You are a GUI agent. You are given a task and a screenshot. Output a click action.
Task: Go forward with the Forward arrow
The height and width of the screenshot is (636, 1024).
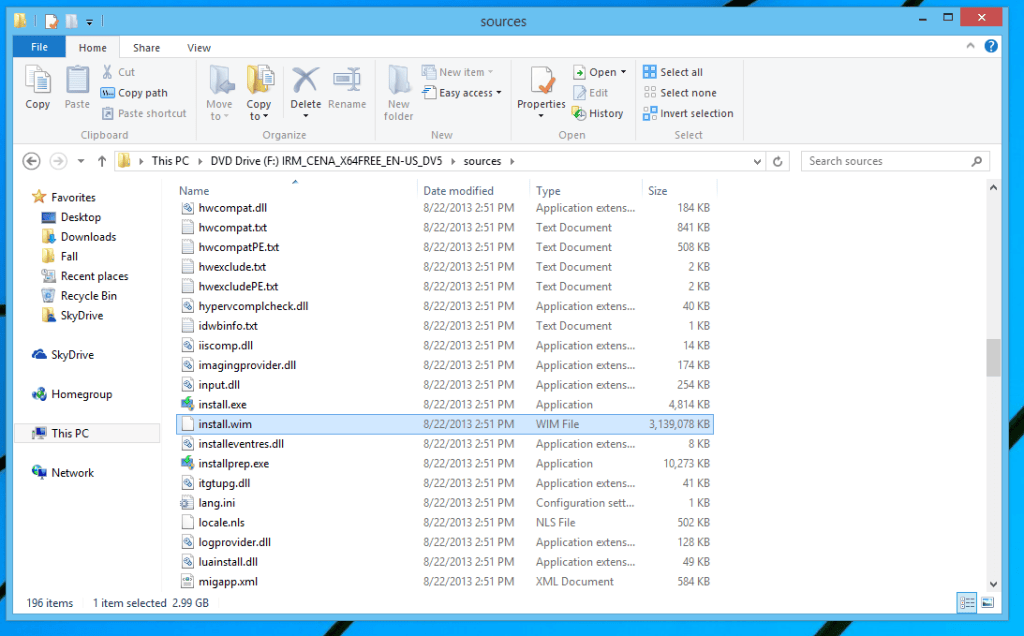click(x=58, y=161)
